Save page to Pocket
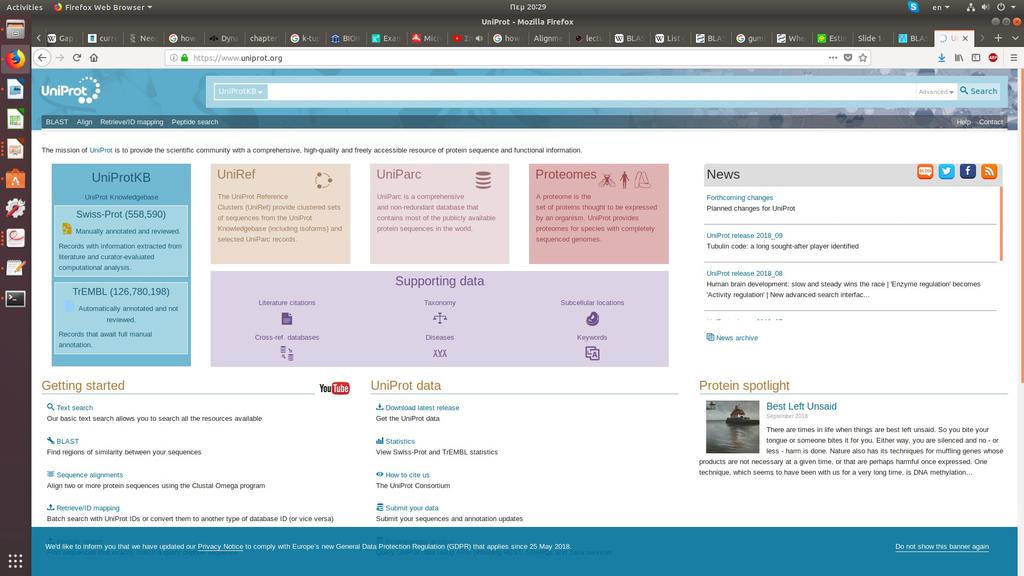Image resolution: width=1024 pixels, height=576 pixels. [x=848, y=57]
